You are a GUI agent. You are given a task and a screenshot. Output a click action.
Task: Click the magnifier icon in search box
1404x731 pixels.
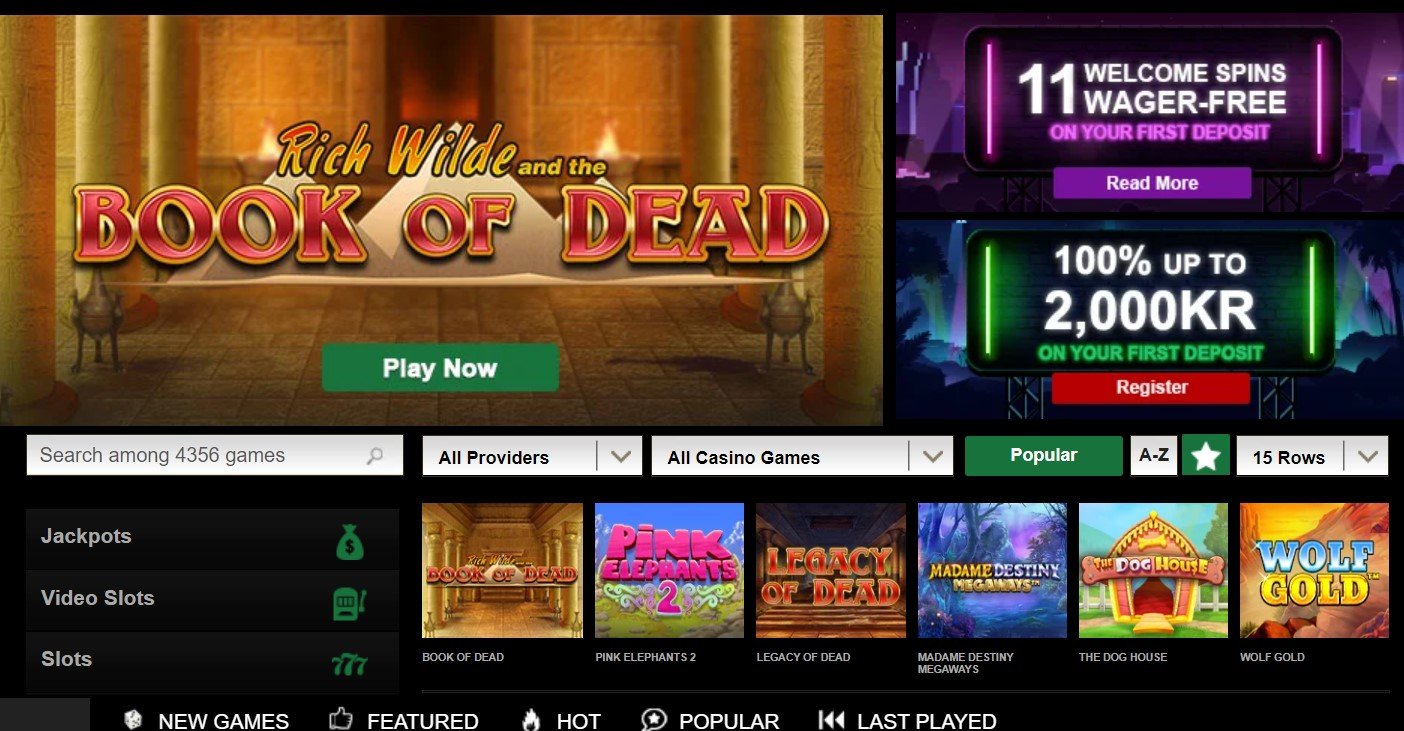(x=375, y=456)
